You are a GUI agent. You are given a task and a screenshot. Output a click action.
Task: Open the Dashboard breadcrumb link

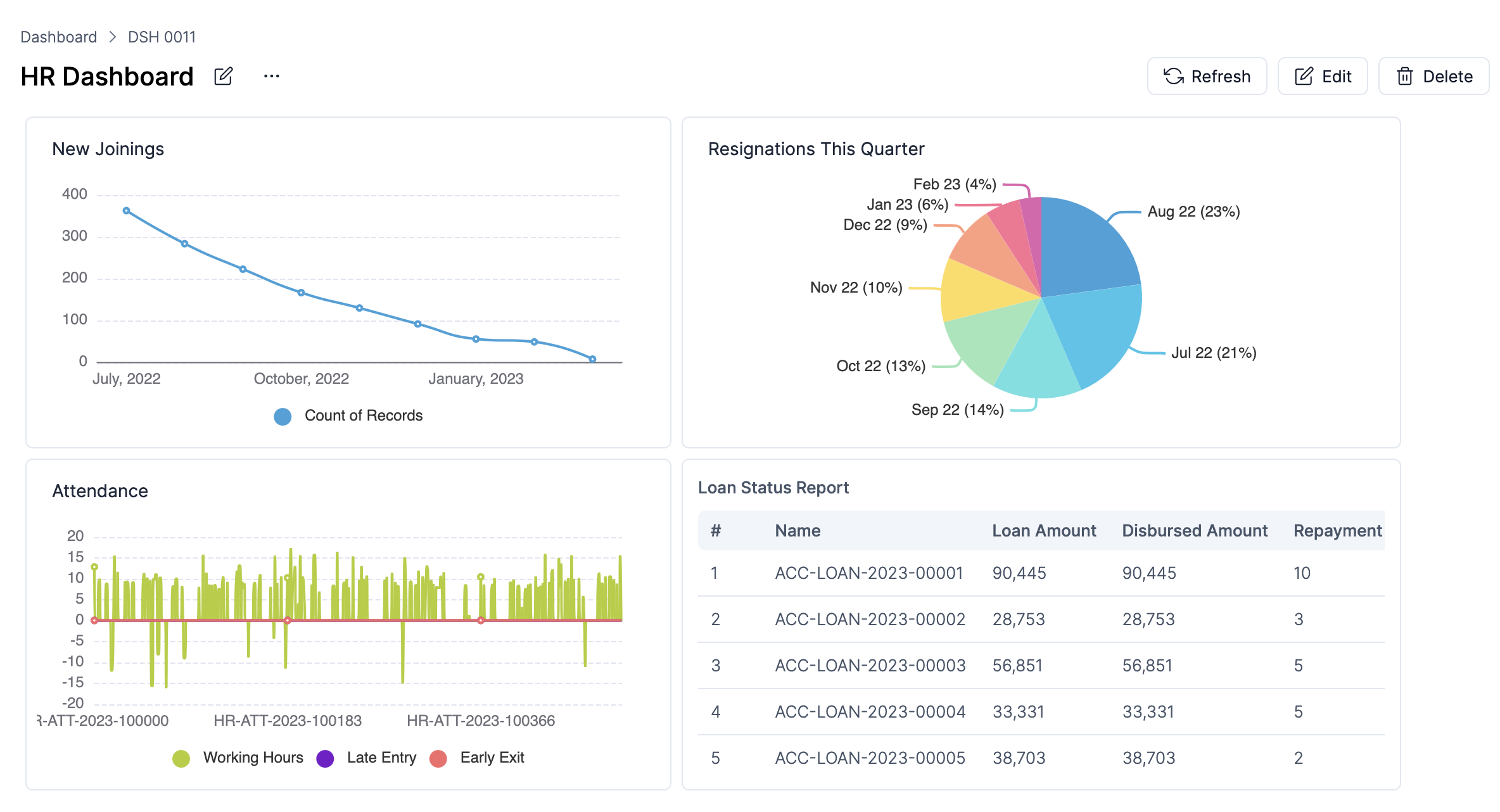click(x=58, y=37)
